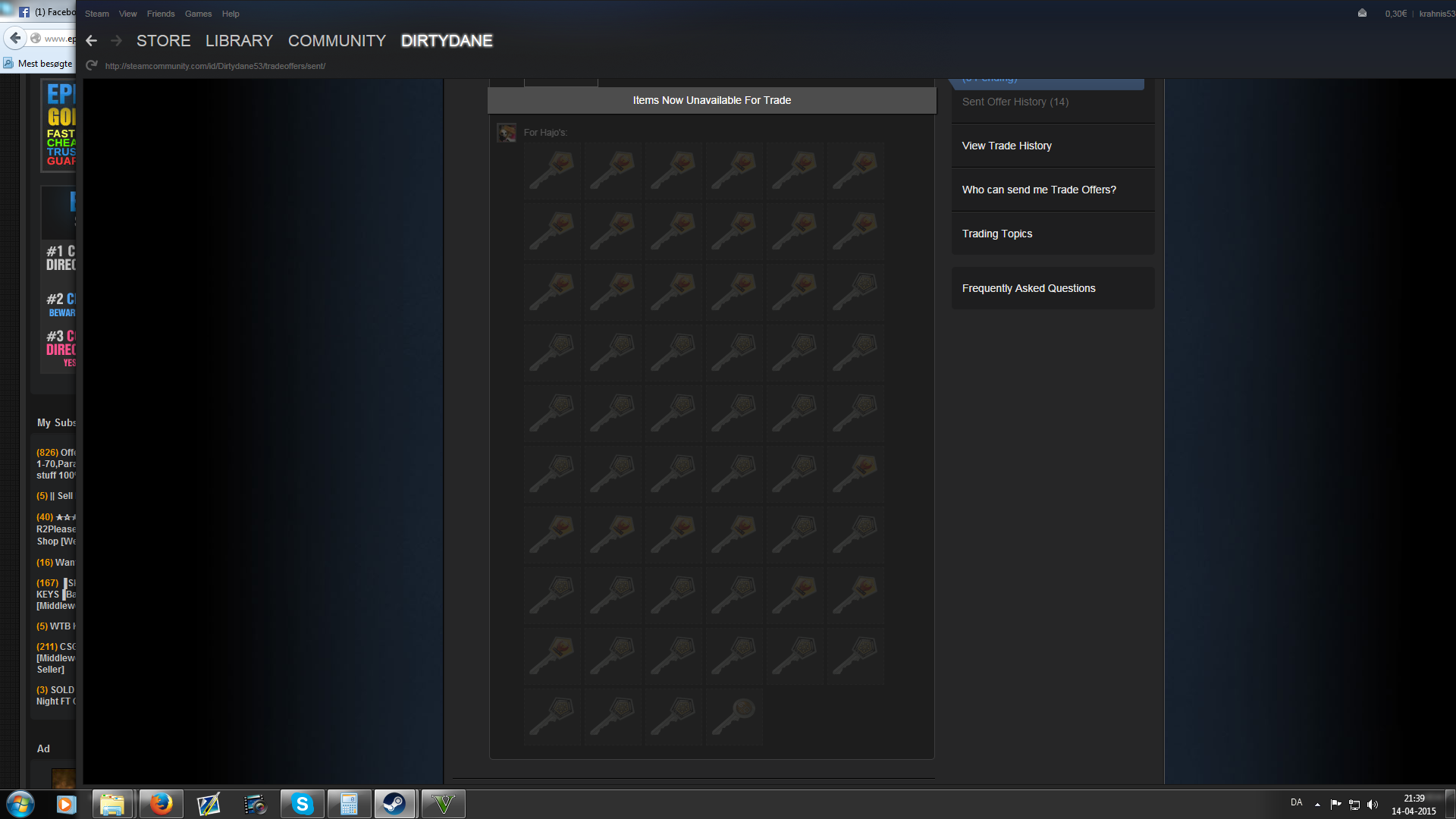Open the COMMUNITY tab

pos(337,41)
